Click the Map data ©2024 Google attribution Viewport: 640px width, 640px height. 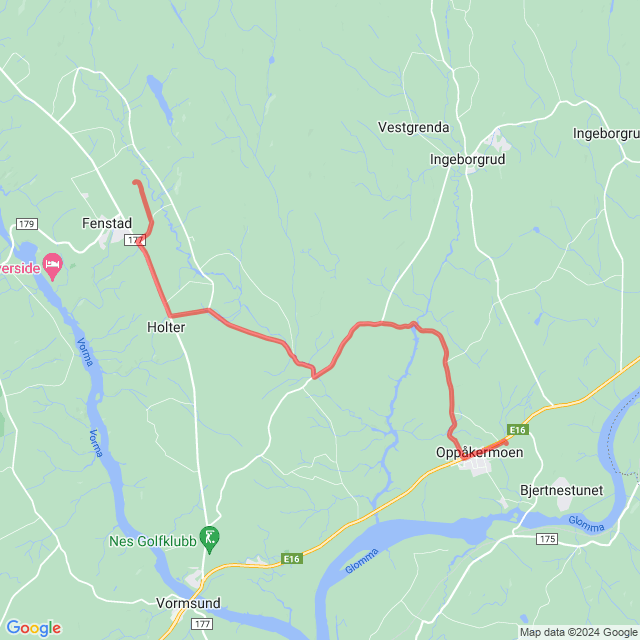578,632
